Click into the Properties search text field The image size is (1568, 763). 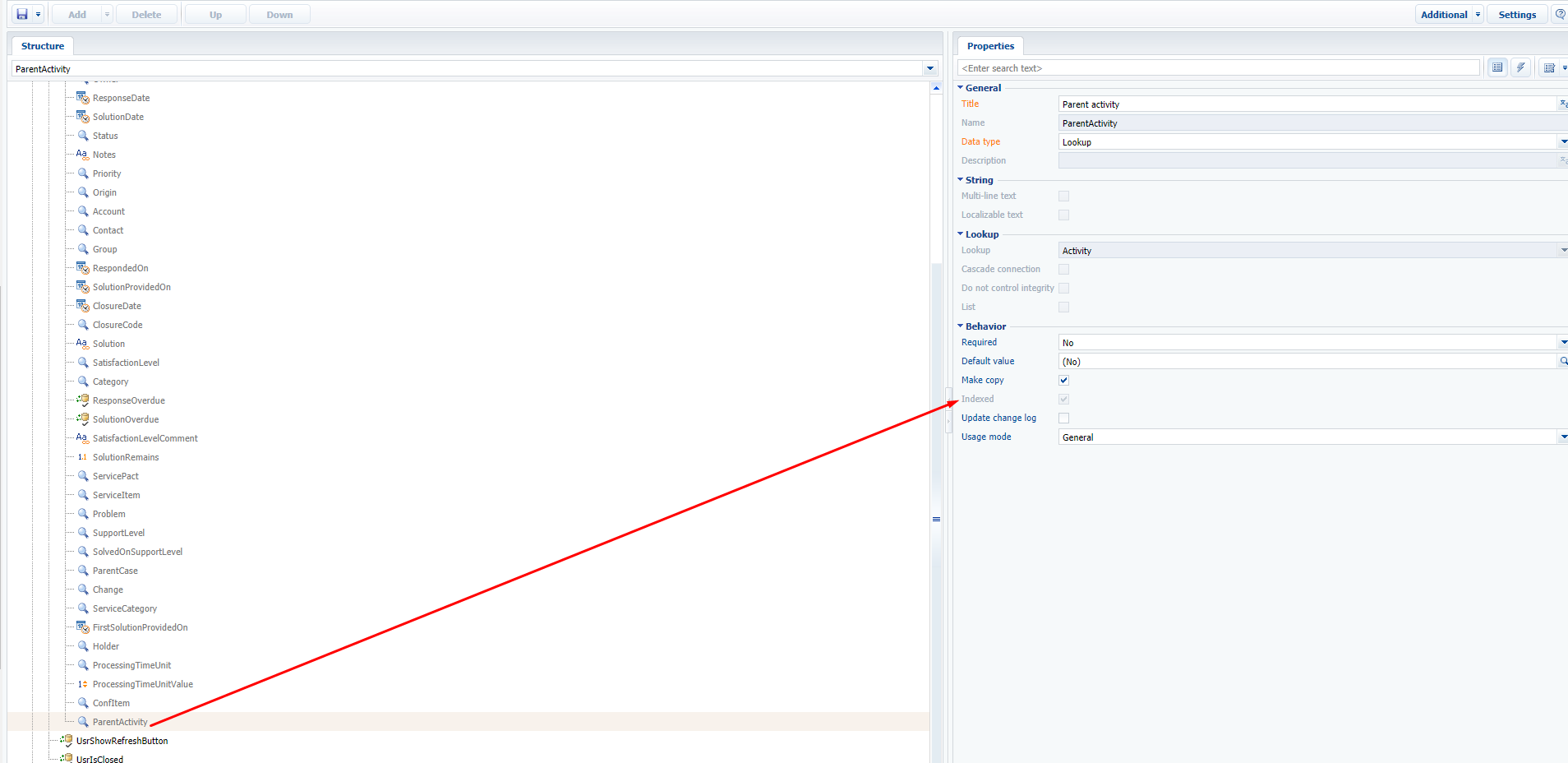1219,68
